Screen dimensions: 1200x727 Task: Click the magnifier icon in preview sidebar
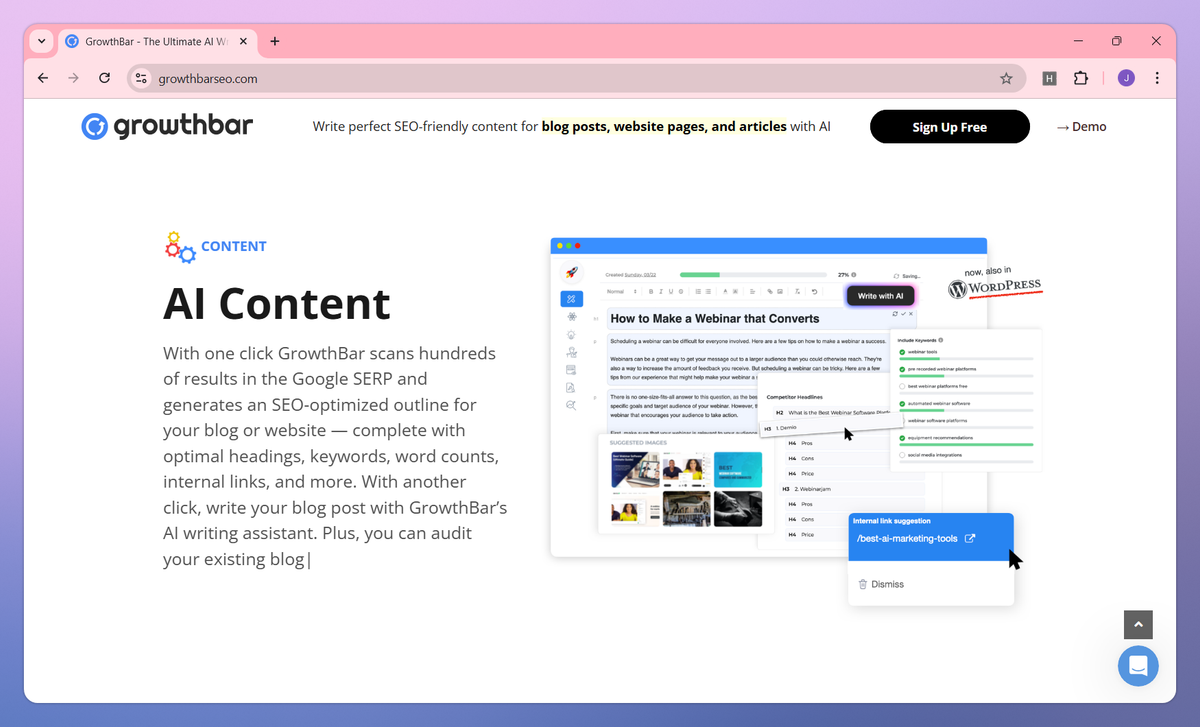(x=571, y=405)
